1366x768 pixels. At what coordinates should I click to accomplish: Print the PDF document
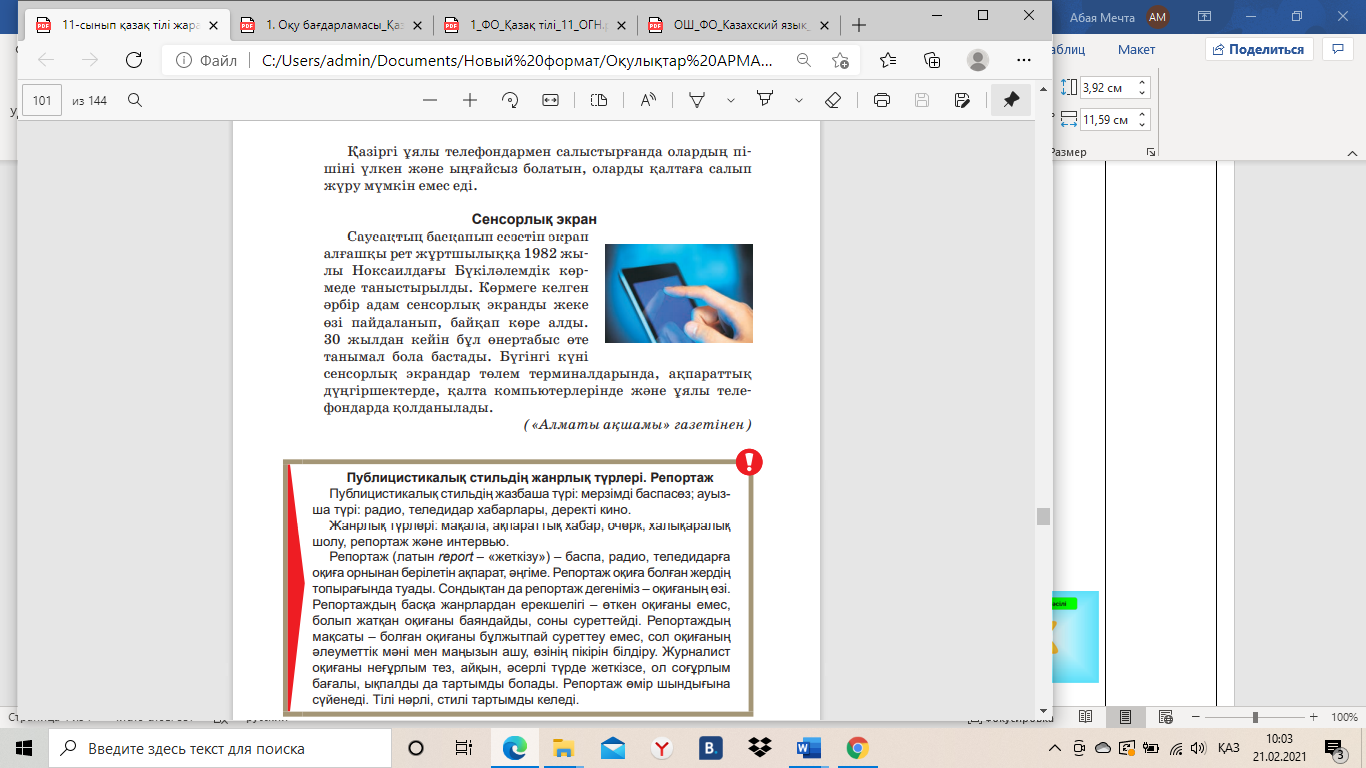(x=882, y=100)
